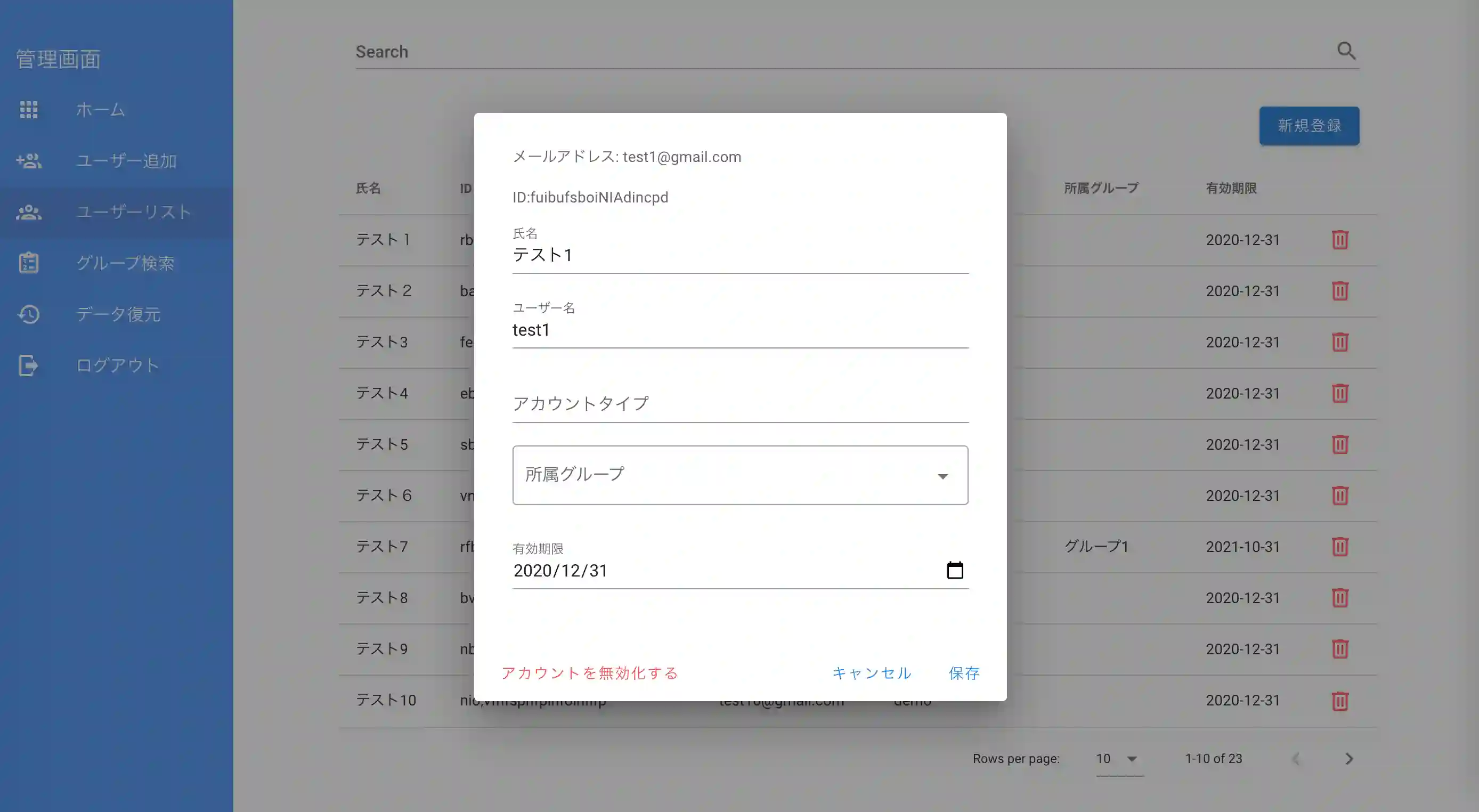Click the search magnifier icon
This screenshot has height=812, width=1479.
[x=1346, y=51]
